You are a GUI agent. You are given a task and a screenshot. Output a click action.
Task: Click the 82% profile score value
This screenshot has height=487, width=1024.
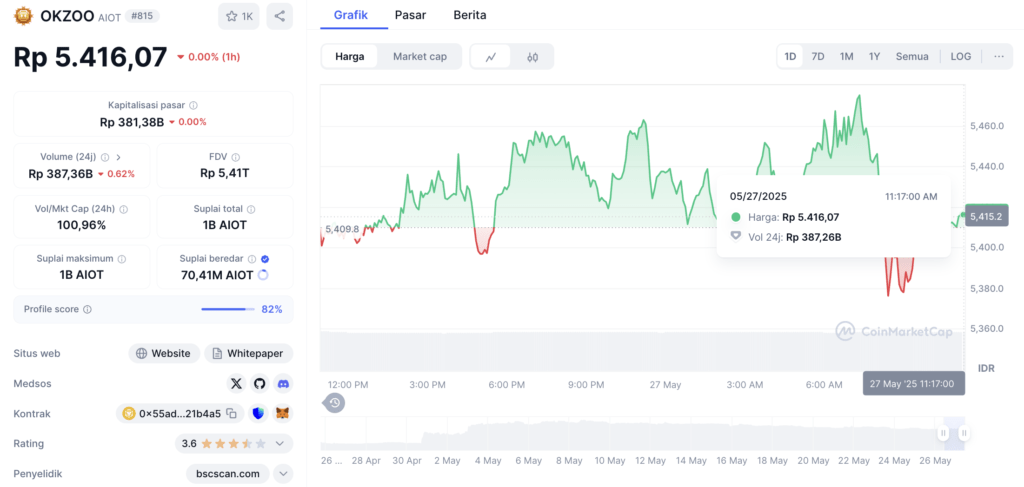click(x=272, y=309)
